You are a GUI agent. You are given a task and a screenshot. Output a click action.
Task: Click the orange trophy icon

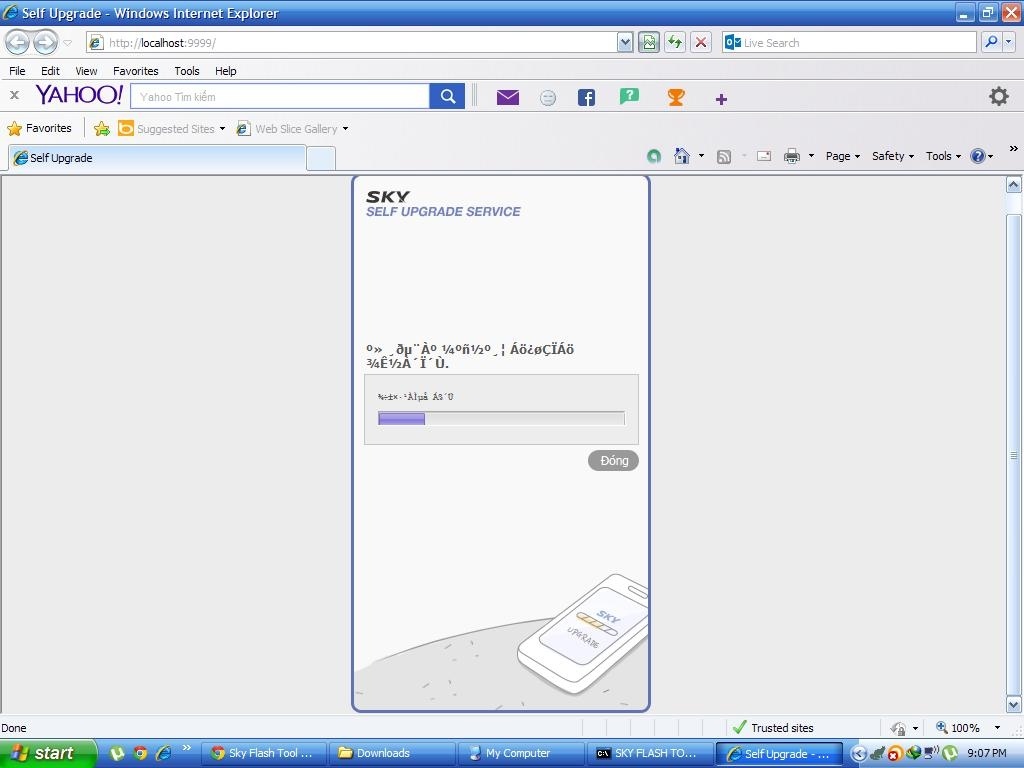click(676, 97)
